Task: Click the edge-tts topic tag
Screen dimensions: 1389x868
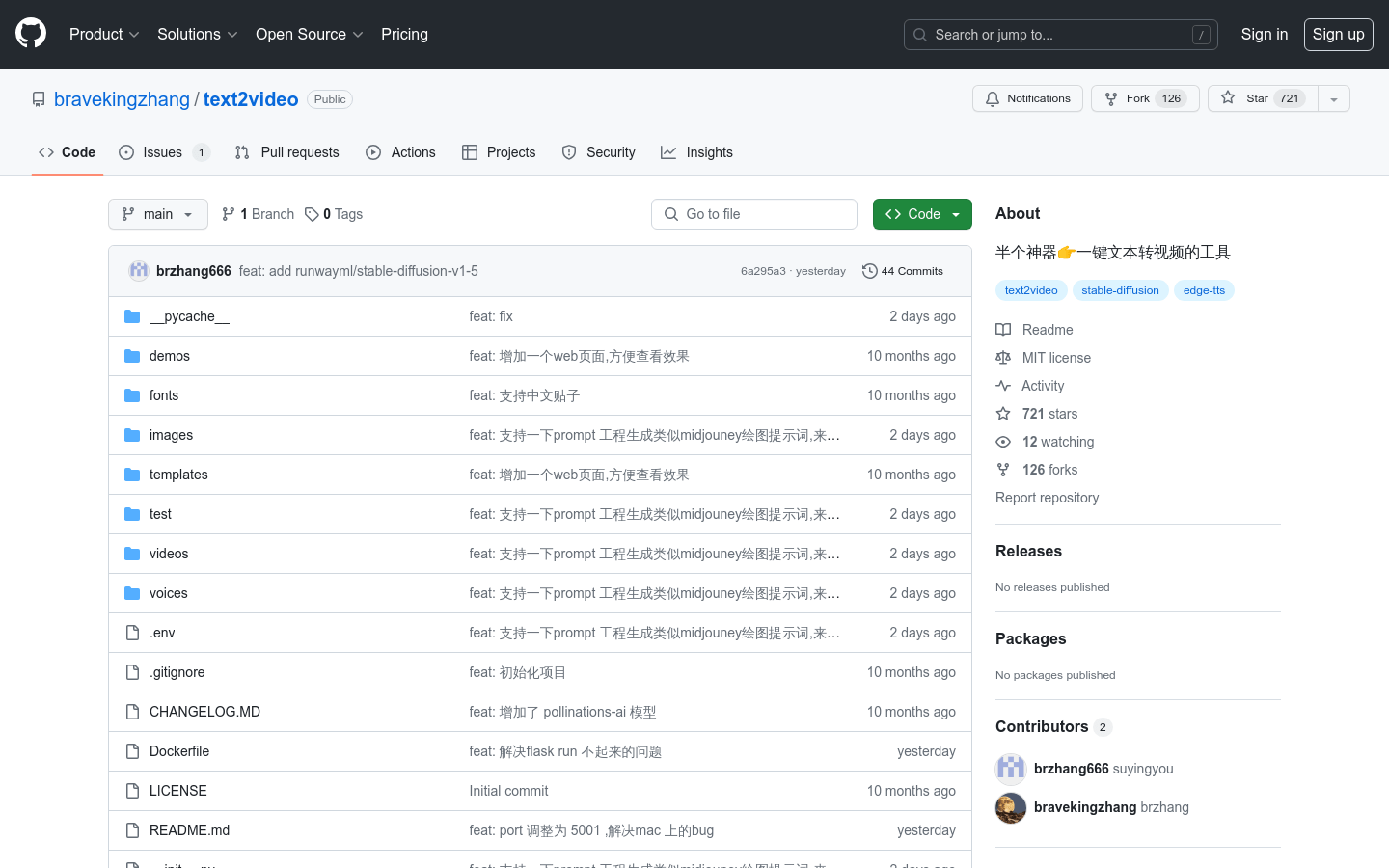Action: (1204, 290)
